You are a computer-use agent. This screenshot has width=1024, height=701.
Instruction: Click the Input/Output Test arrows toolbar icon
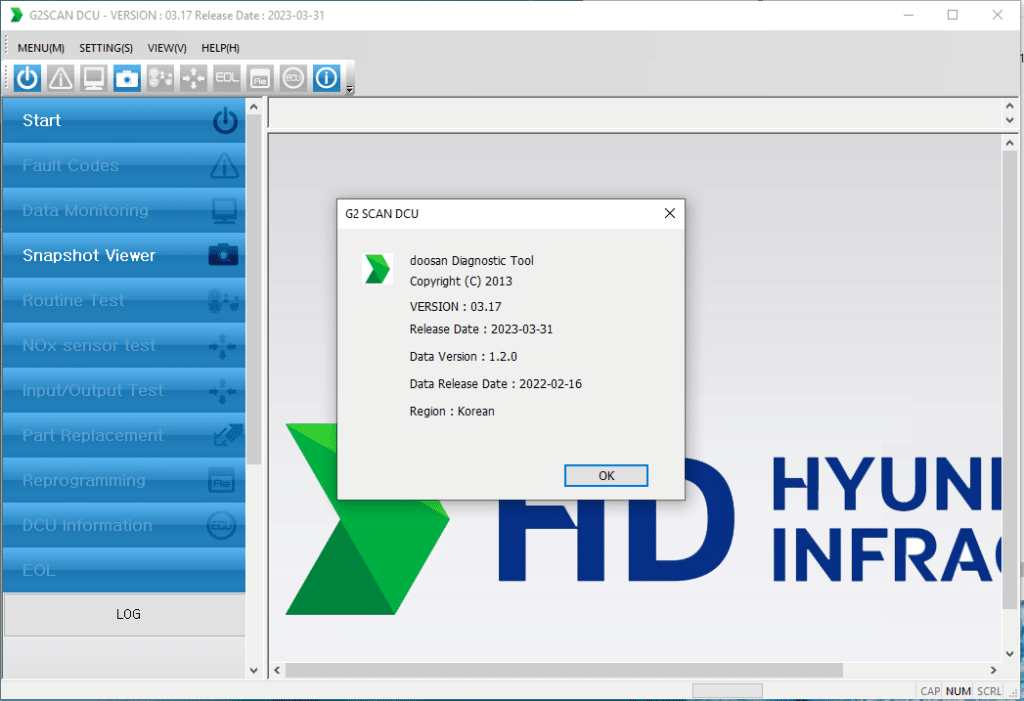[193, 78]
